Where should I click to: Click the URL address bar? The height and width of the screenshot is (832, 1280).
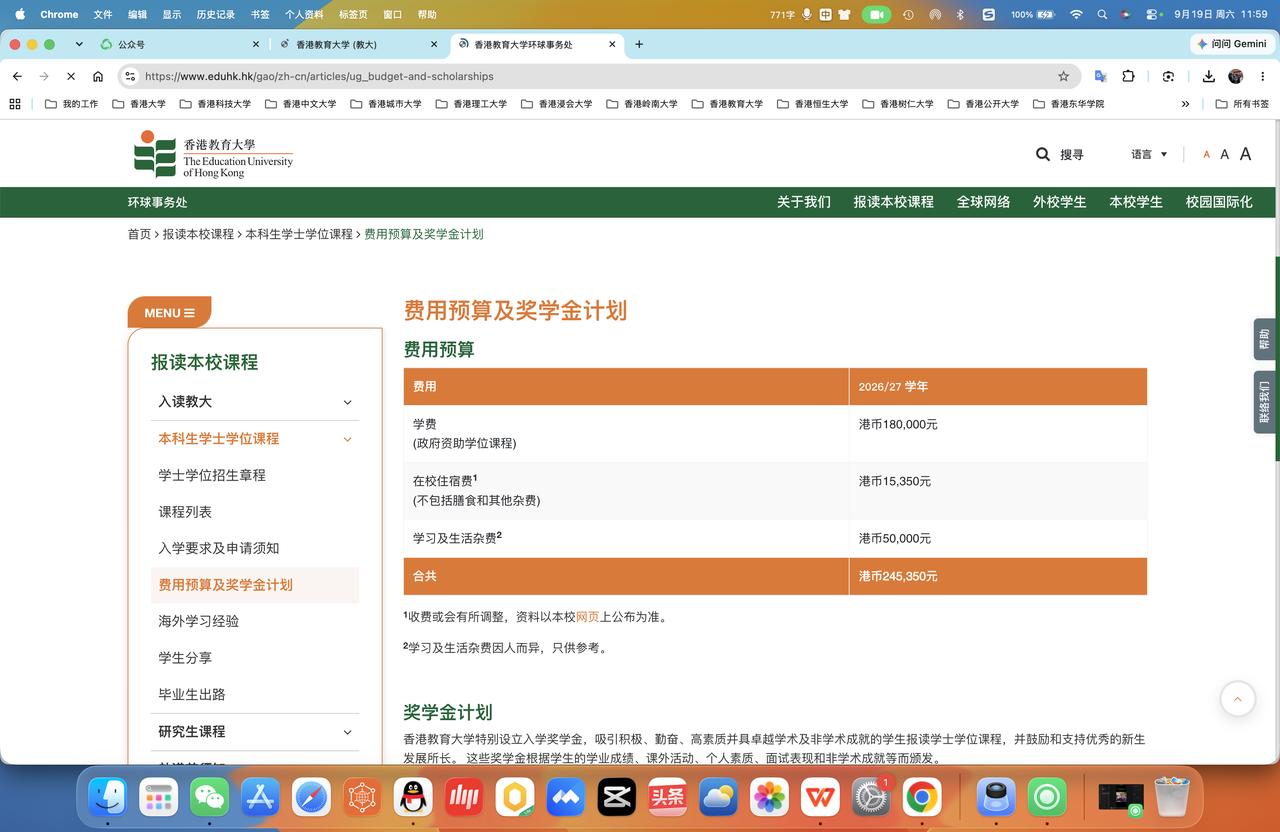[598, 76]
